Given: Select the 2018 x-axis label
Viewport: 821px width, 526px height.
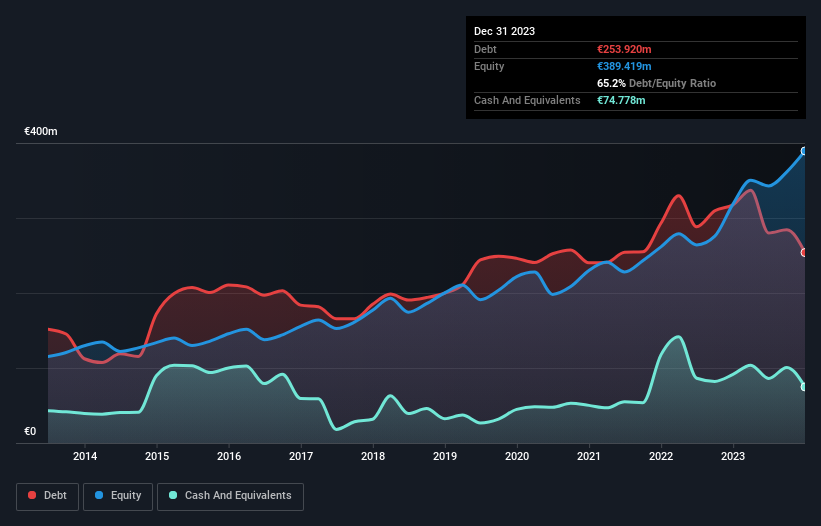Looking at the screenshot, I should tap(373, 456).
